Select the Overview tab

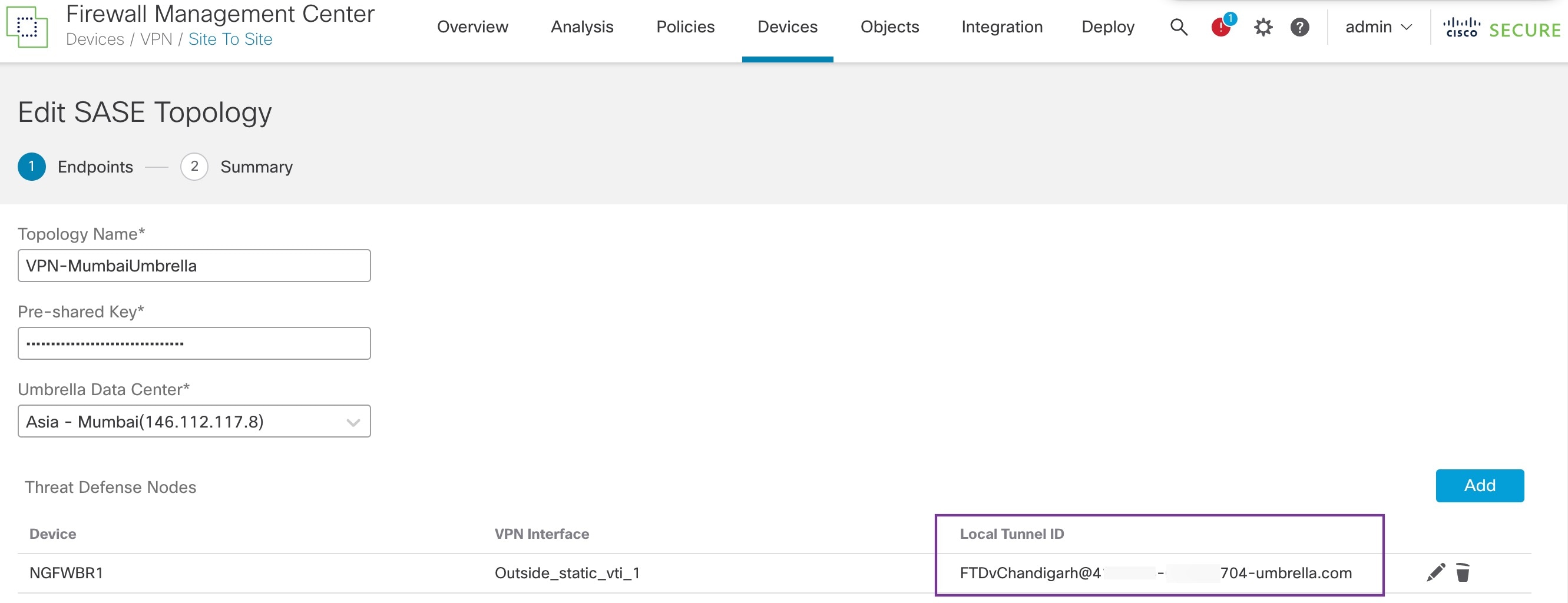(472, 26)
